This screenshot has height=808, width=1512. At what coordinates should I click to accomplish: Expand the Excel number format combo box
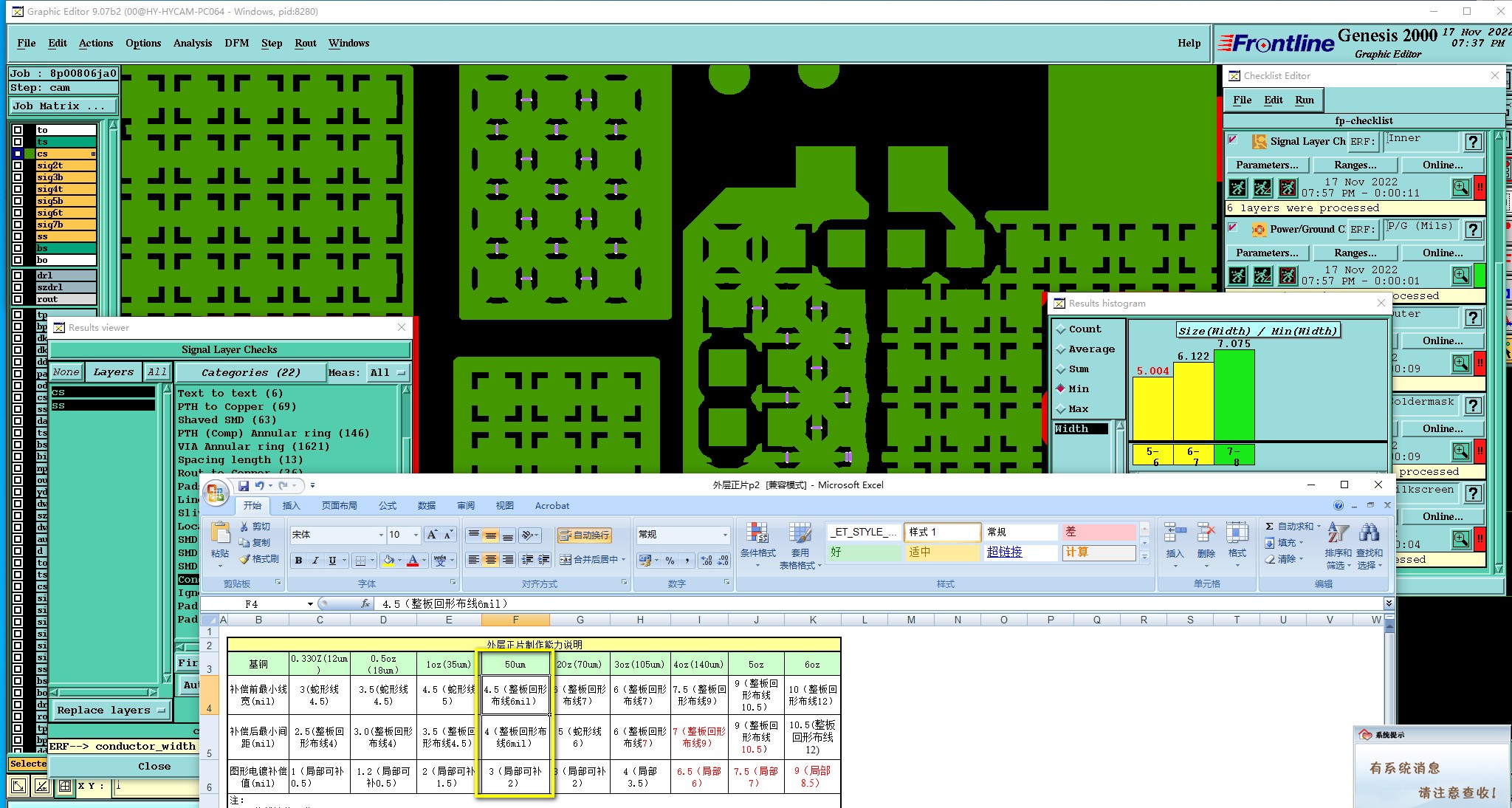[724, 535]
